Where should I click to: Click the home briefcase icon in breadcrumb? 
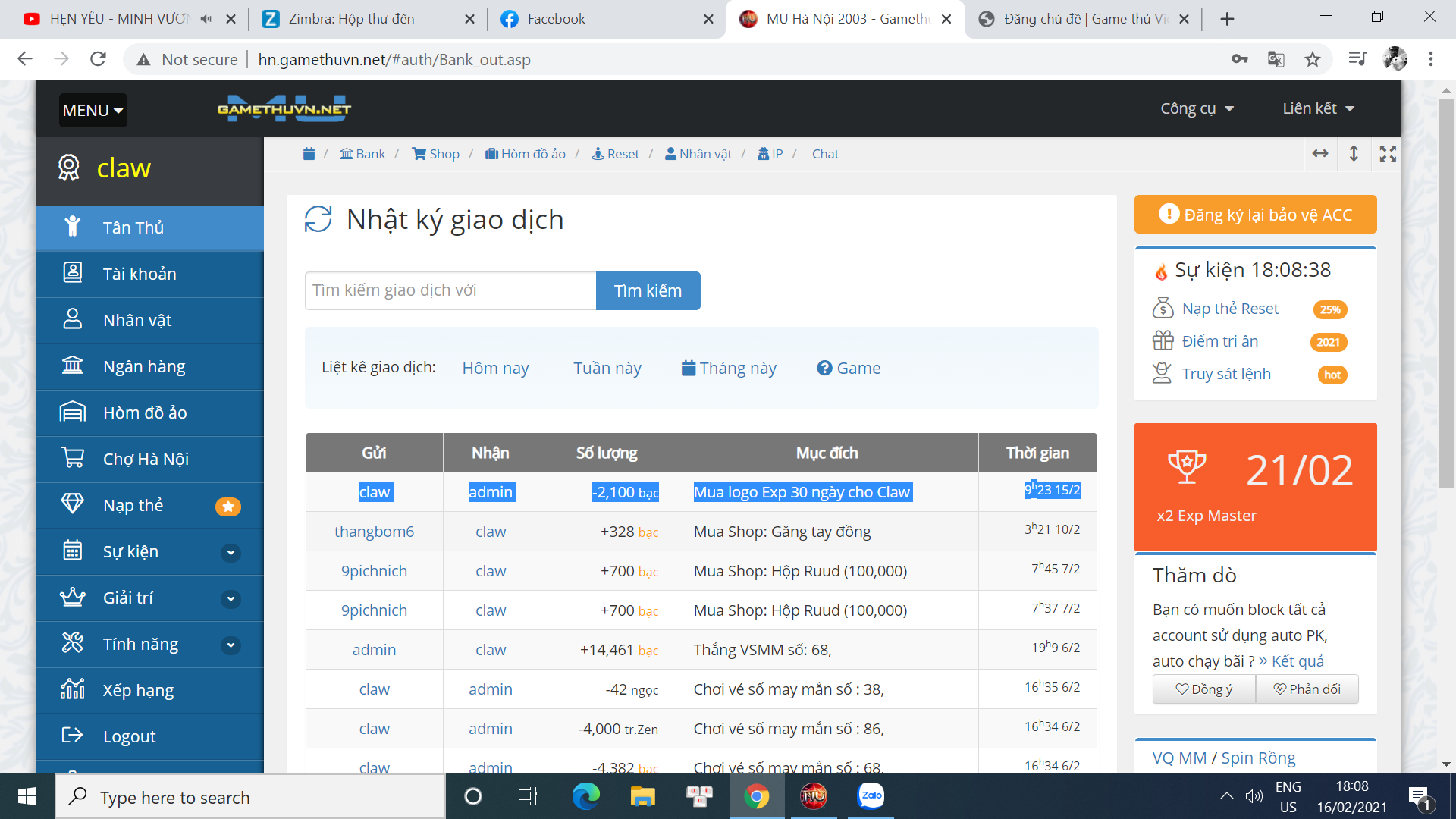point(309,154)
